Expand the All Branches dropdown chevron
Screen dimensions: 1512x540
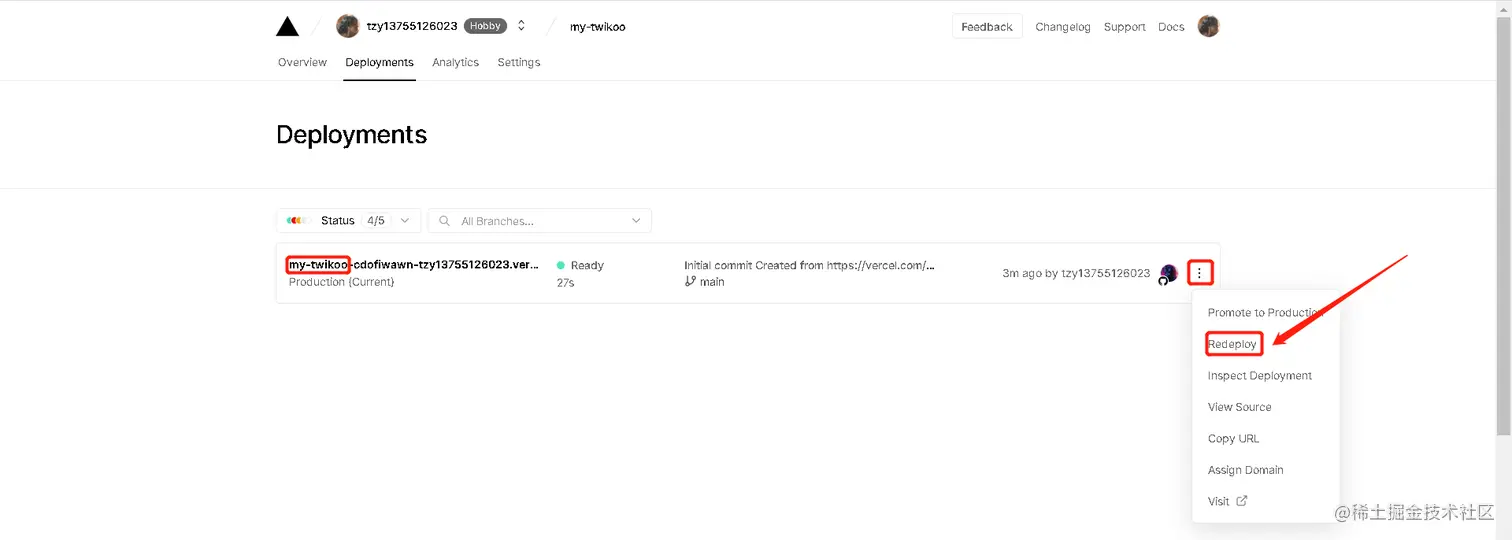[x=636, y=221]
